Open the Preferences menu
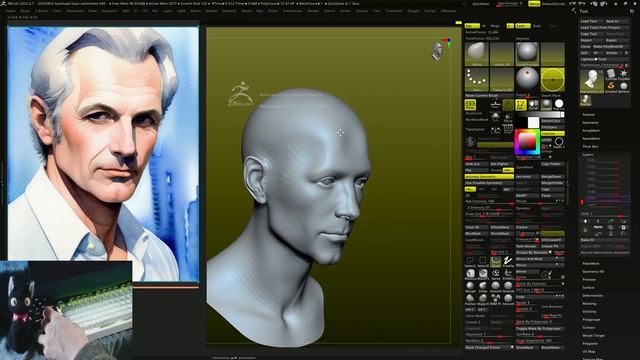 pos(293,11)
